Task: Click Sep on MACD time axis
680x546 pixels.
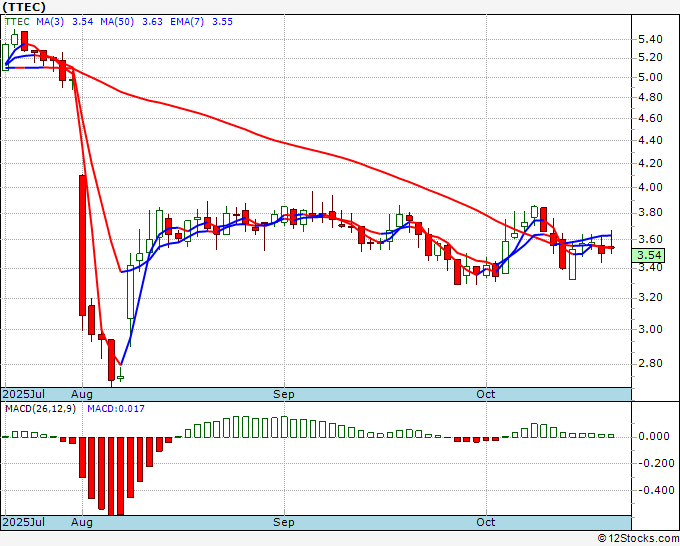Action: point(284,522)
